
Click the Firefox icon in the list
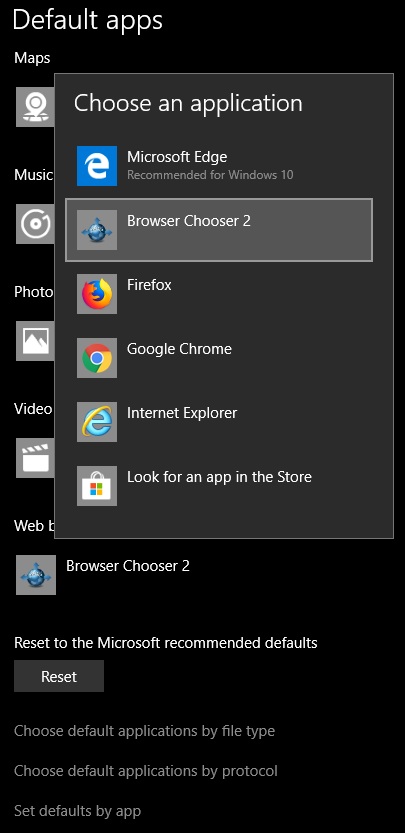[x=97, y=294]
